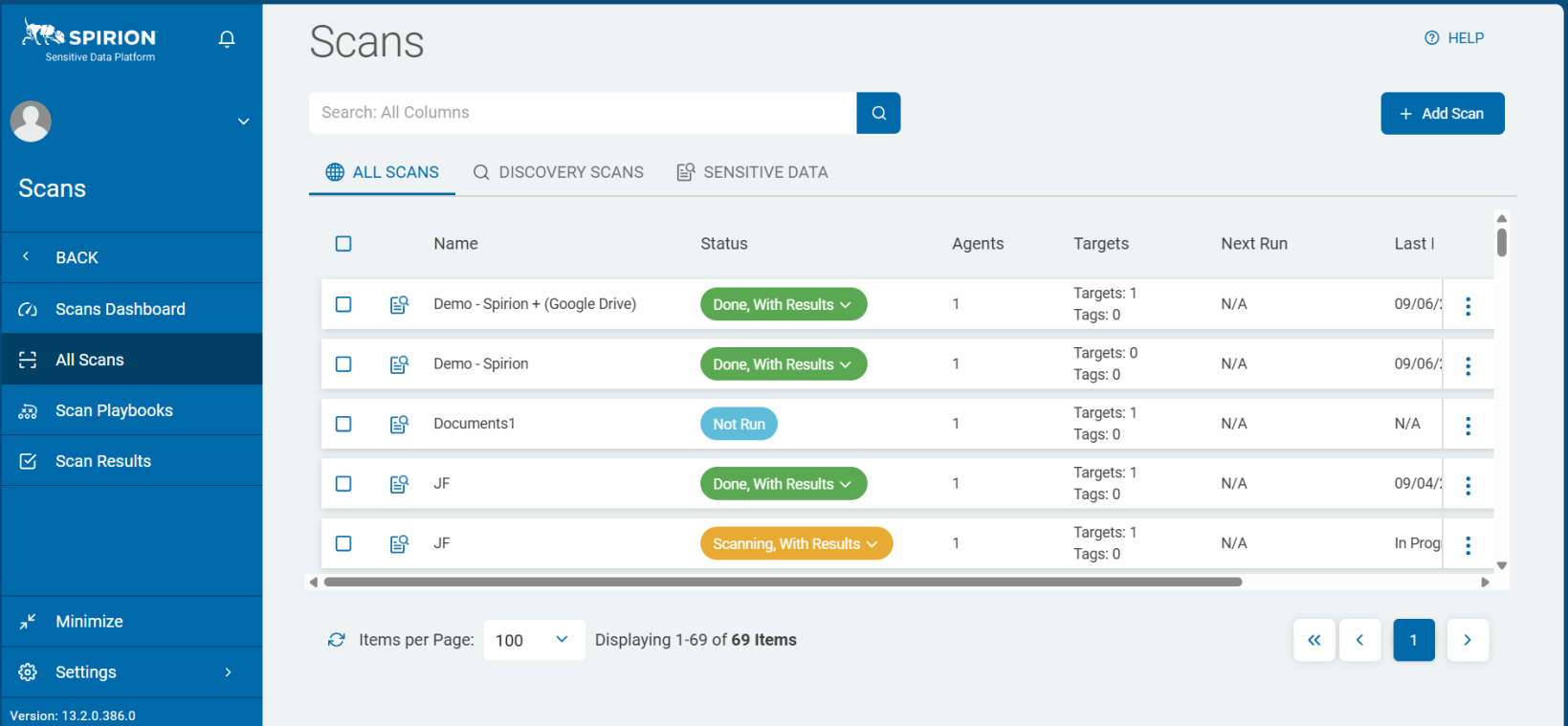The image size is (1568, 726).
Task: Click the notification bell icon
Action: coord(227,39)
